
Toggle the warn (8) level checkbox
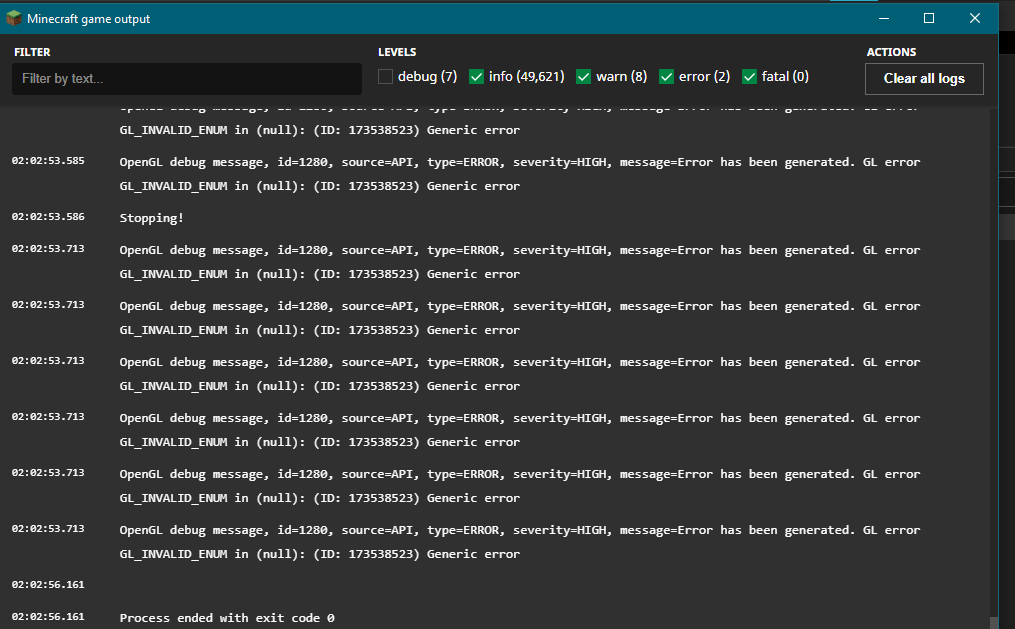pos(584,77)
